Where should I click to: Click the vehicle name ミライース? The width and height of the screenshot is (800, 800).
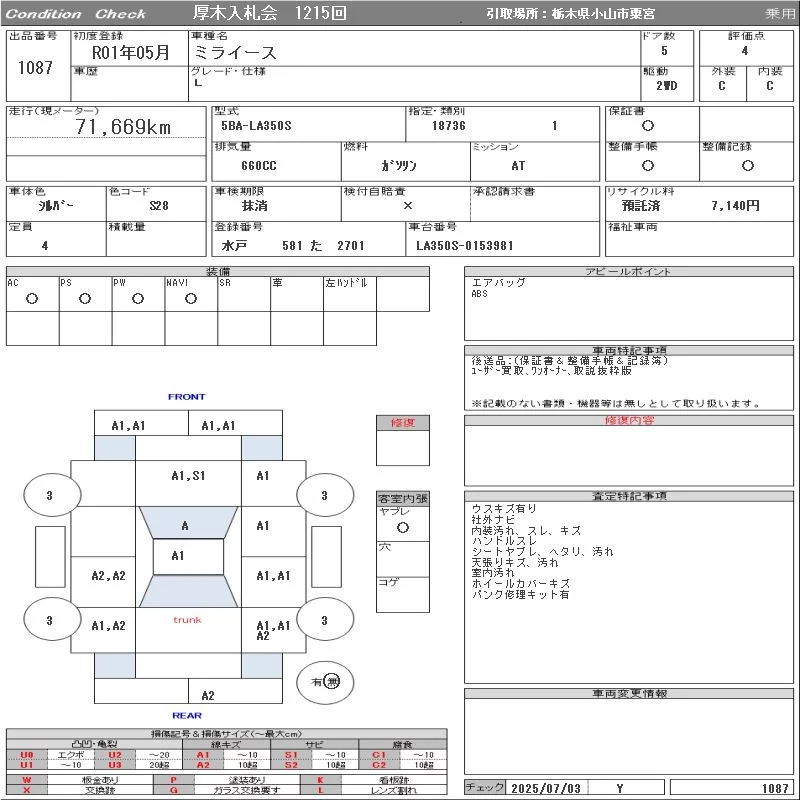(235, 53)
